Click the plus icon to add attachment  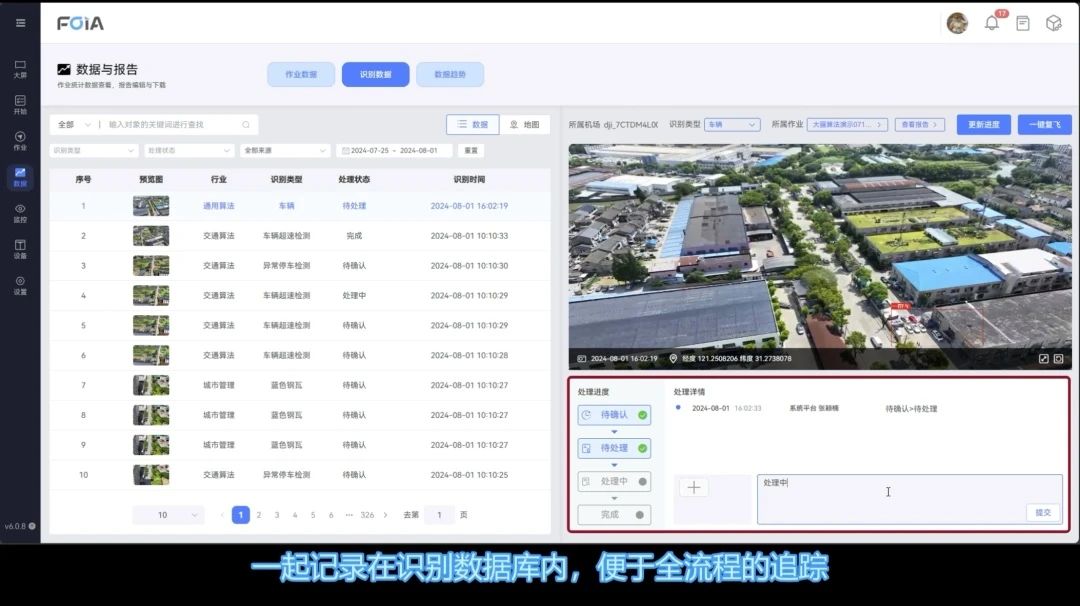[694, 488]
